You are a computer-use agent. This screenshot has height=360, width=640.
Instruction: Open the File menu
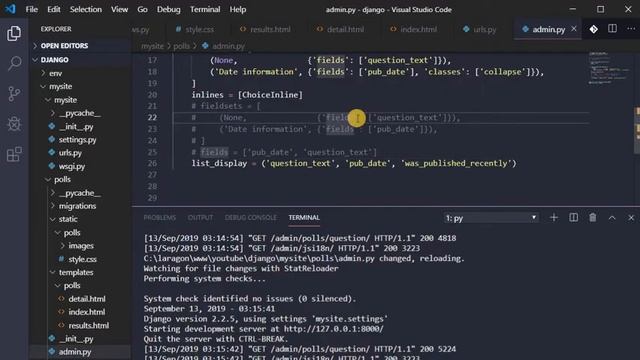coord(31,9)
